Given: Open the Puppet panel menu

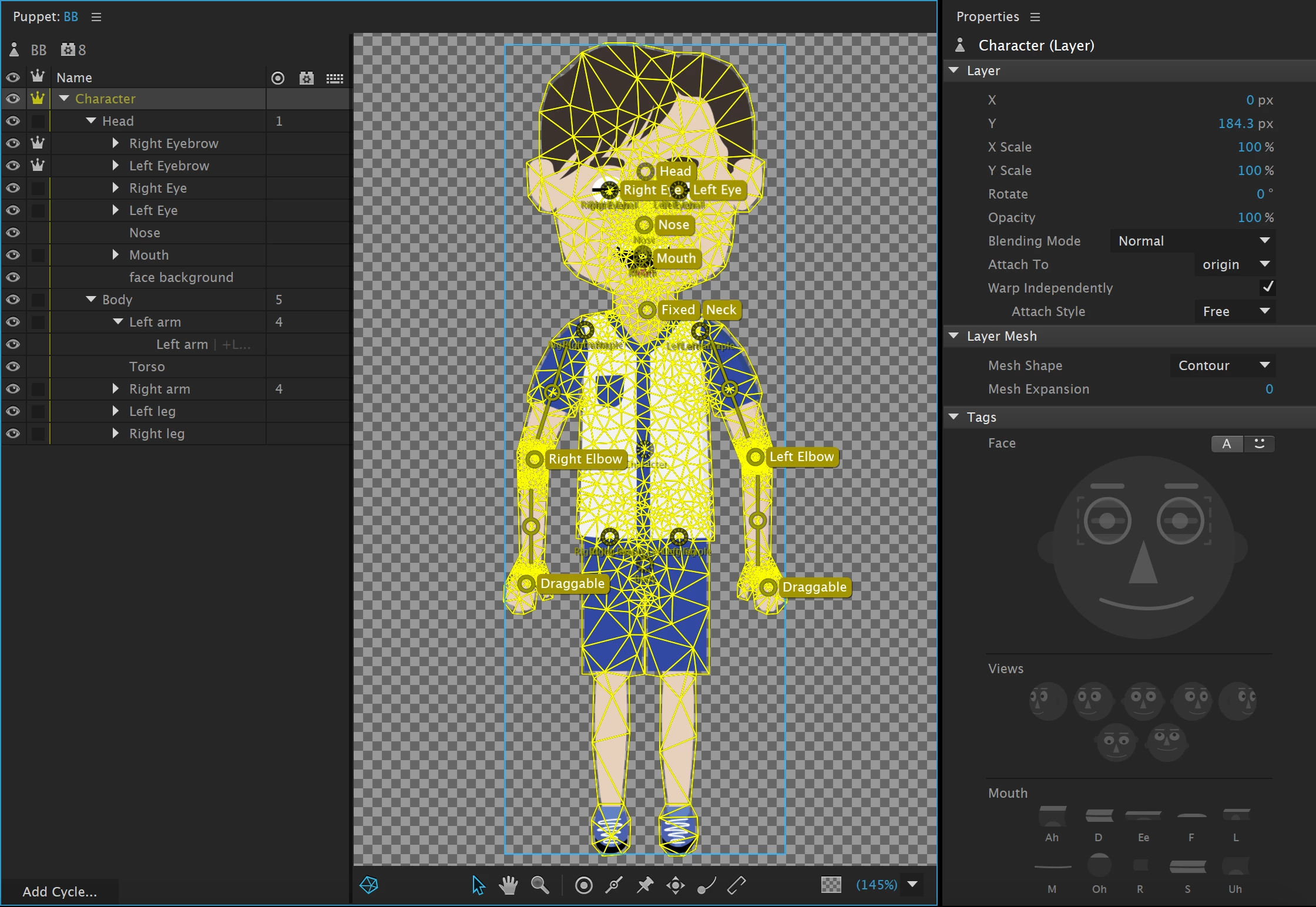Looking at the screenshot, I should (96, 17).
